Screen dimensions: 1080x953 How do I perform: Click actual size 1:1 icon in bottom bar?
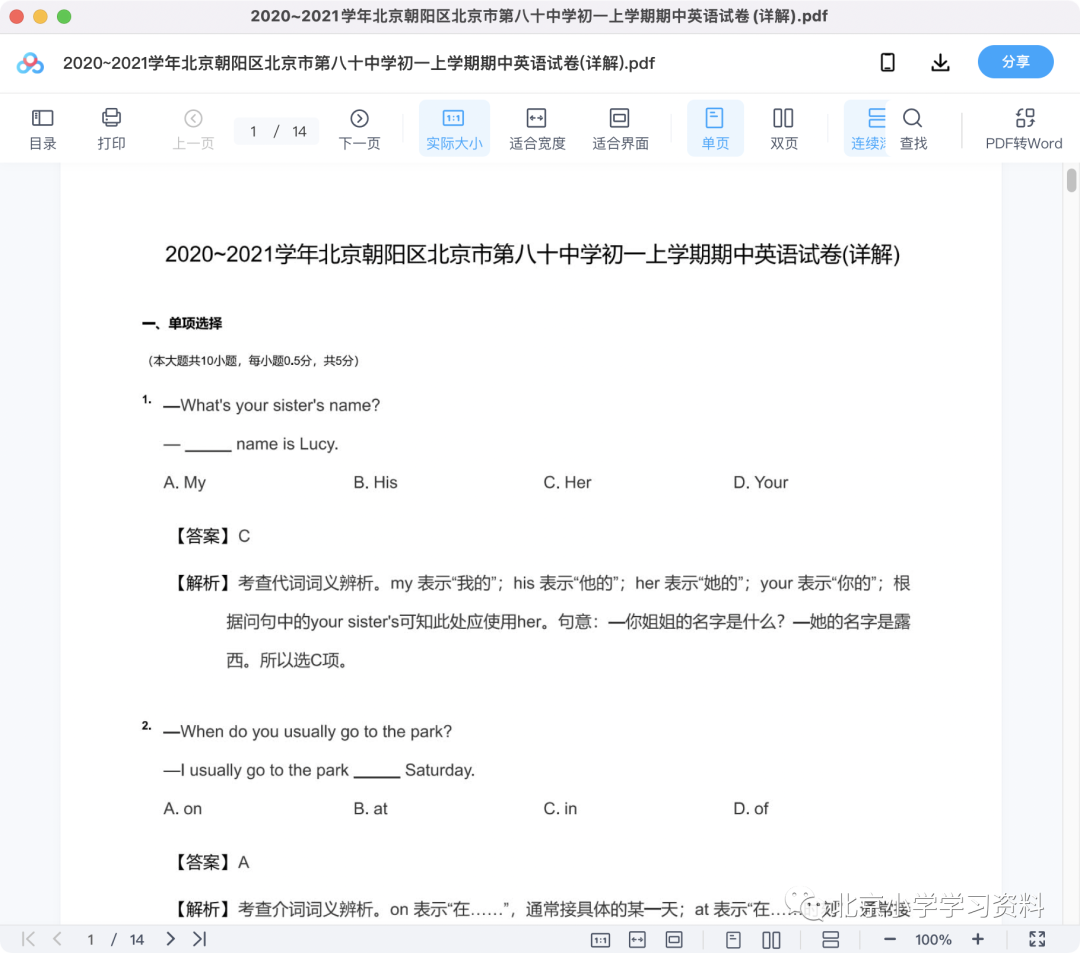point(601,940)
